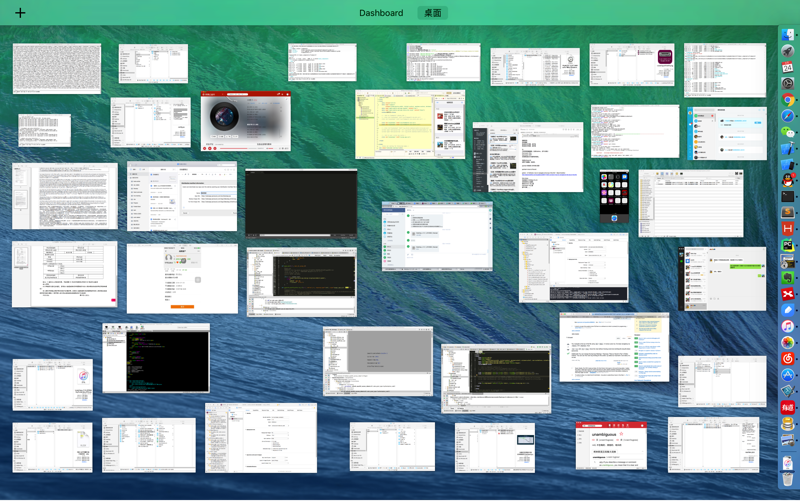Open App Store icon in Dock
This screenshot has height=501, width=800.
click(788, 375)
